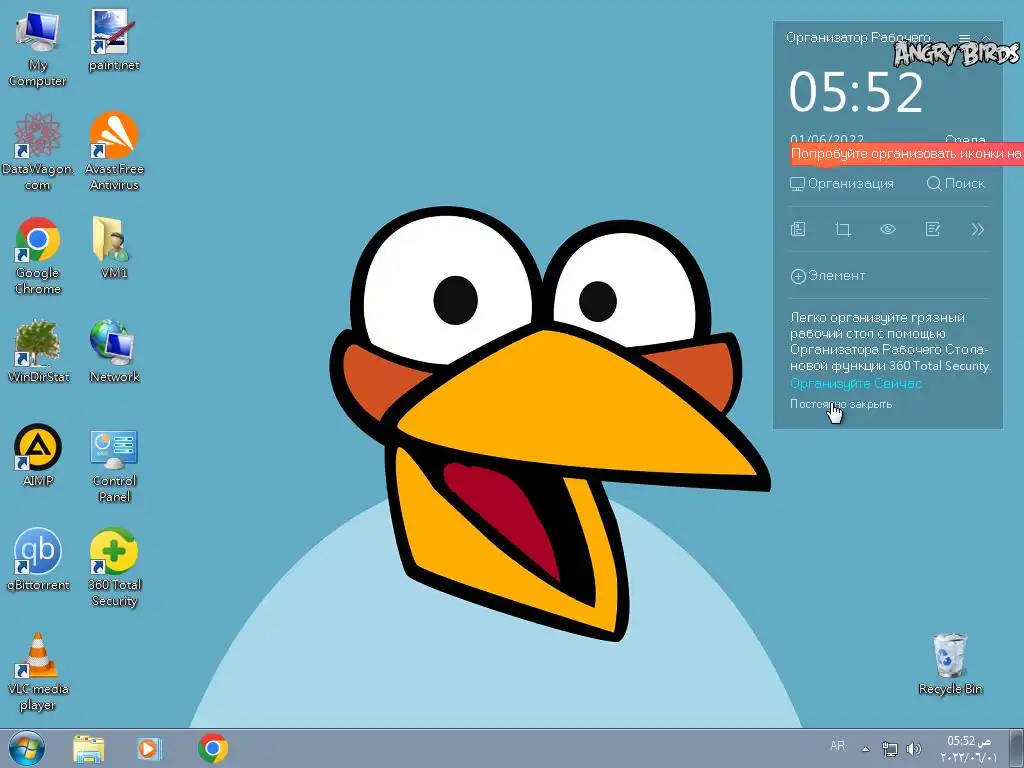Select the WinDirStat desktop shortcut
The height and width of the screenshot is (768, 1024).
point(38,351)
